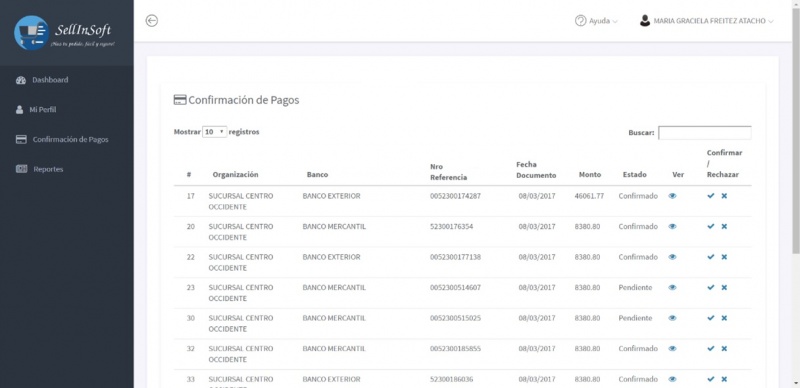
Task: Open the Mostrar registros count dropdown
Action: click(x=214, y=132)
